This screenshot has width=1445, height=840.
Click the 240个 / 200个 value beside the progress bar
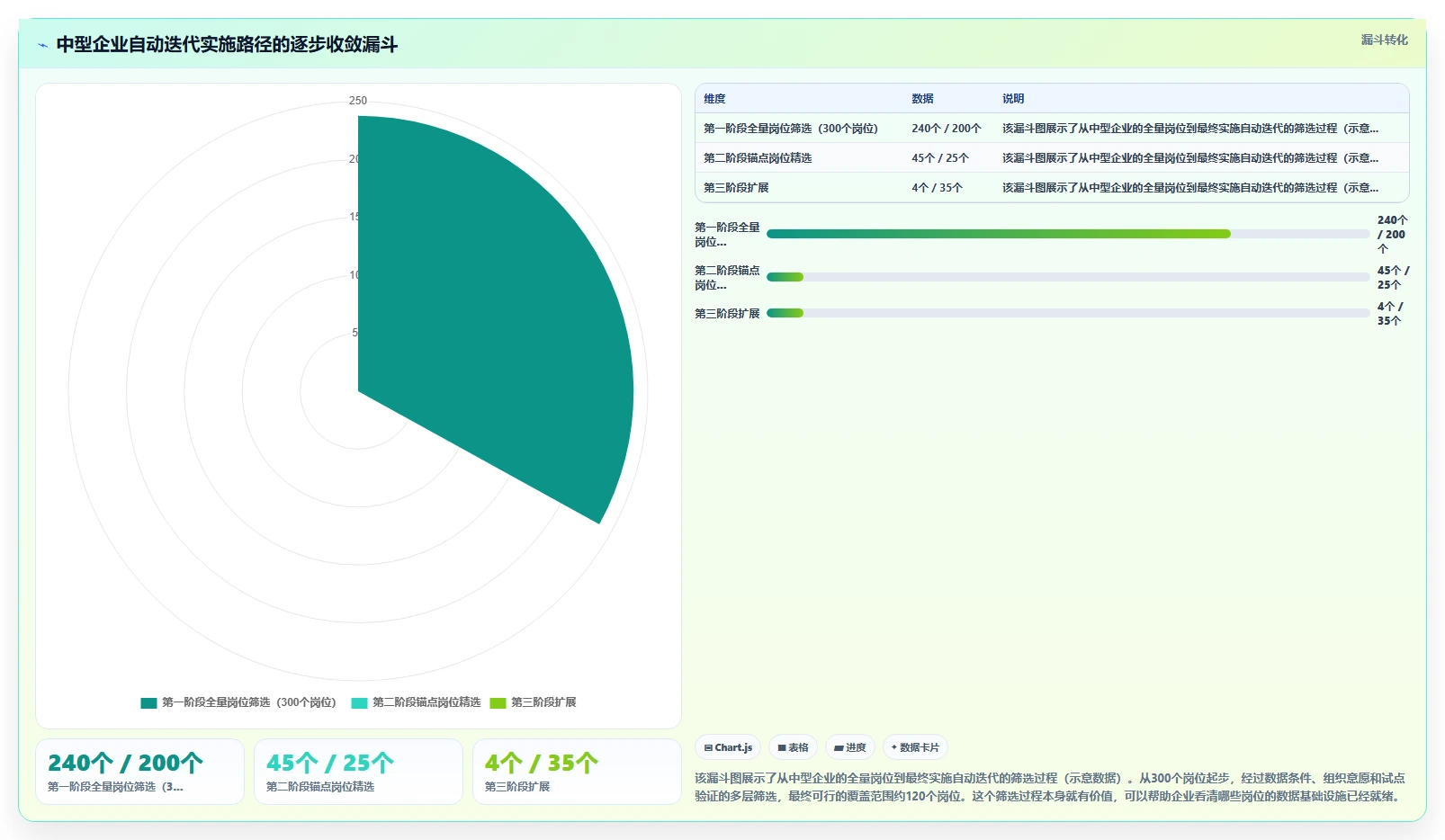(x=1393, y=235)
